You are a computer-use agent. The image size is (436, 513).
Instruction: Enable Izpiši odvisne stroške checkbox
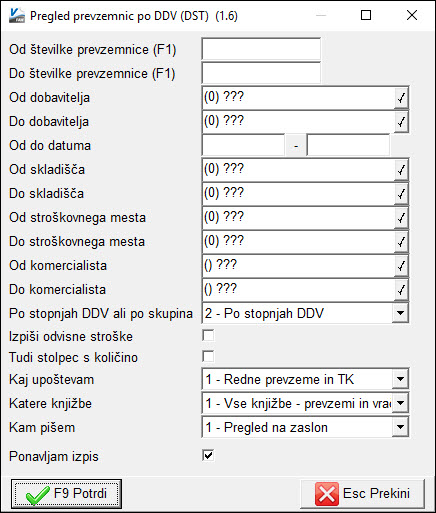click(x=208, y=335)
